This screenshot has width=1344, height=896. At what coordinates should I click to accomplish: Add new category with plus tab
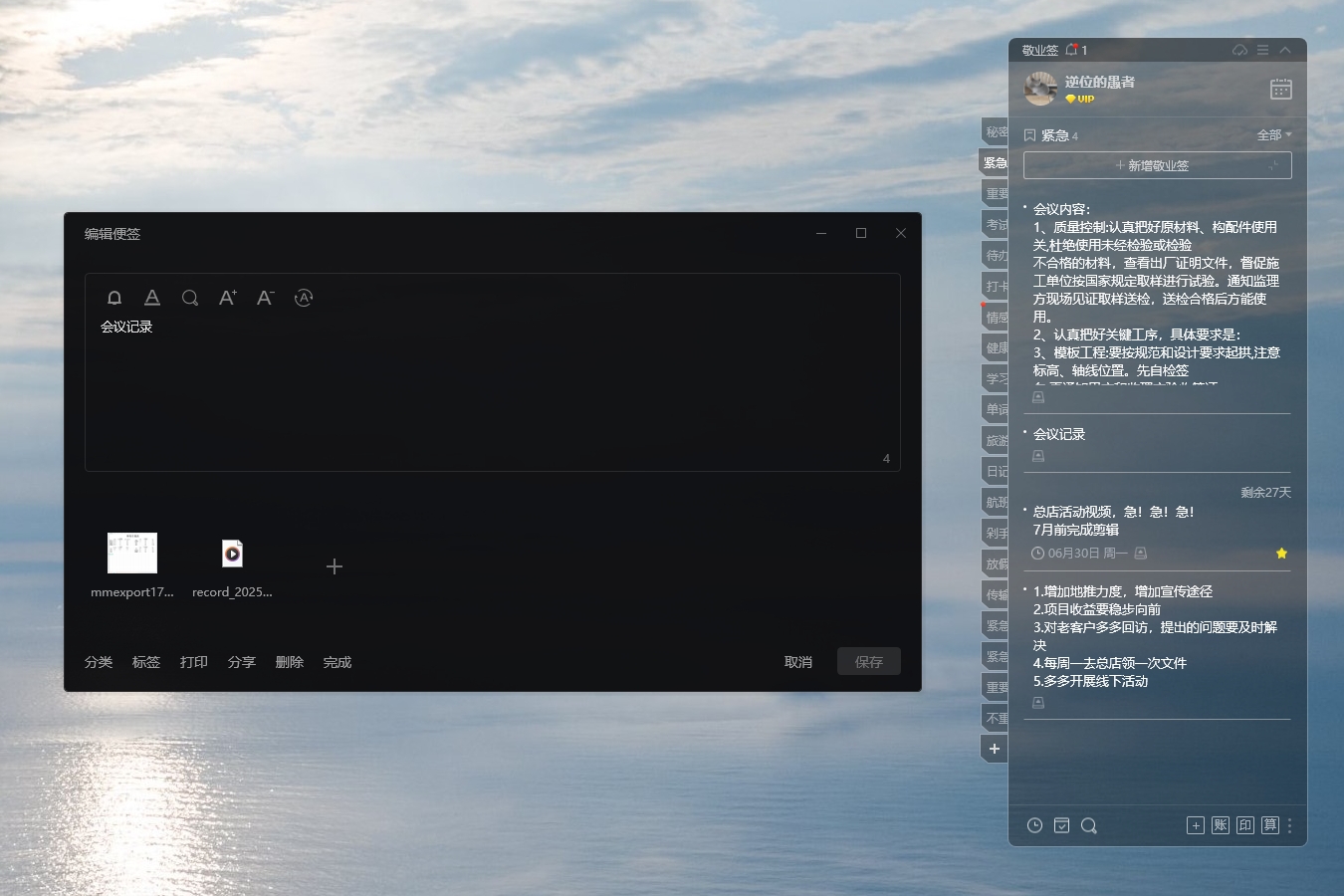click(995, 749)
